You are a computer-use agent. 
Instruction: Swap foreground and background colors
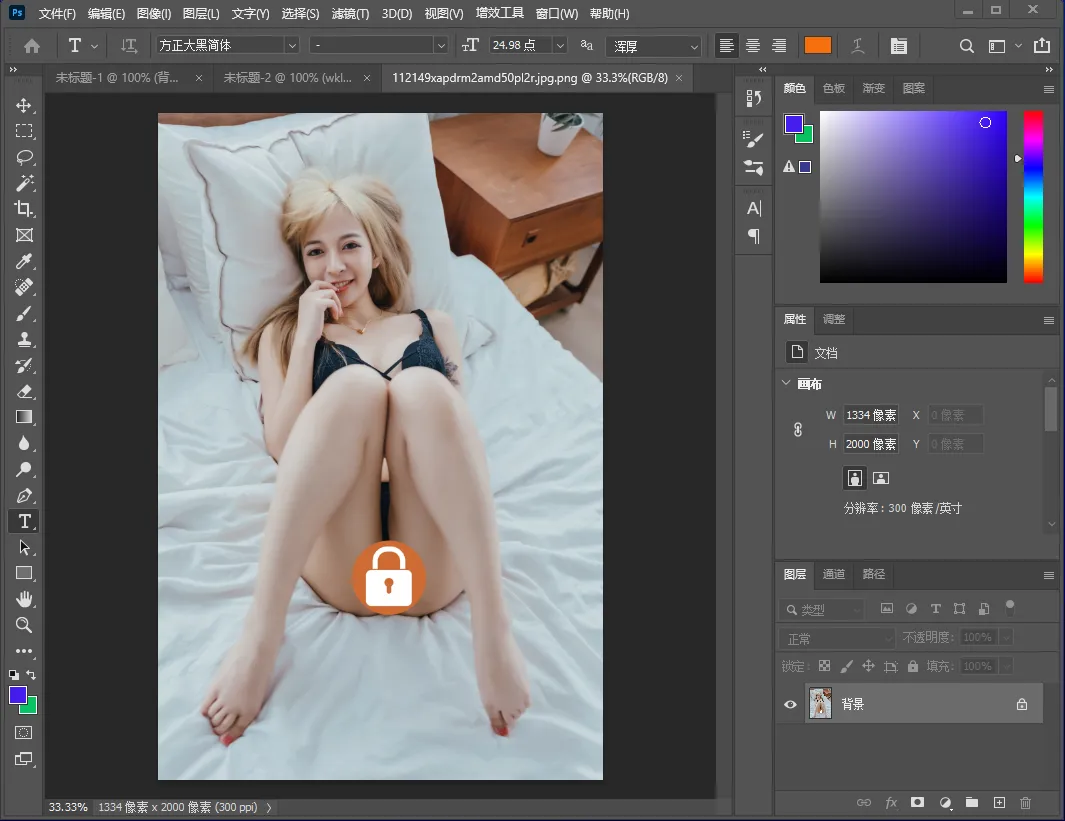click(x=31, y=674)
